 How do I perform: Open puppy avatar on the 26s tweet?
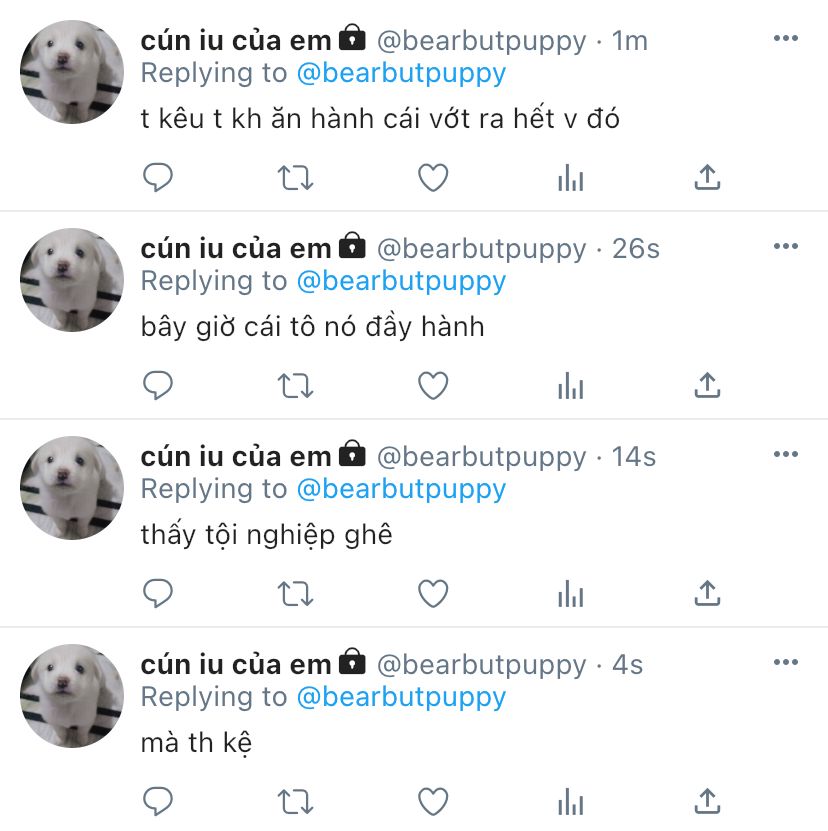tap(72, 280)
